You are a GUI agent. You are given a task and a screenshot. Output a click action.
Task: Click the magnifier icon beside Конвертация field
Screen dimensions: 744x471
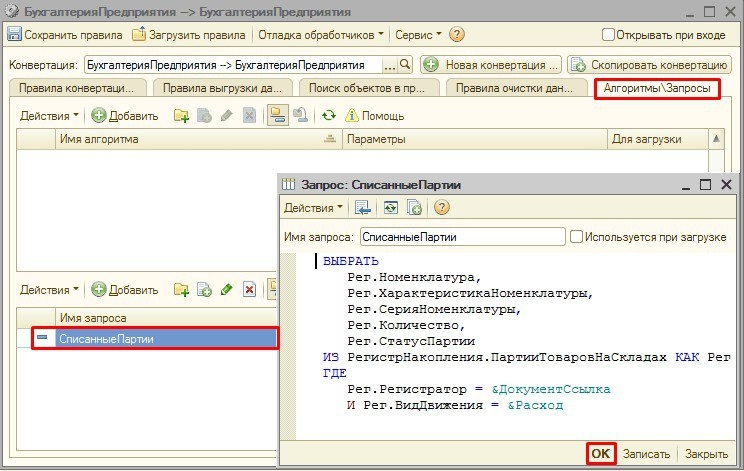pyautogui.click(x=405, y=65)
